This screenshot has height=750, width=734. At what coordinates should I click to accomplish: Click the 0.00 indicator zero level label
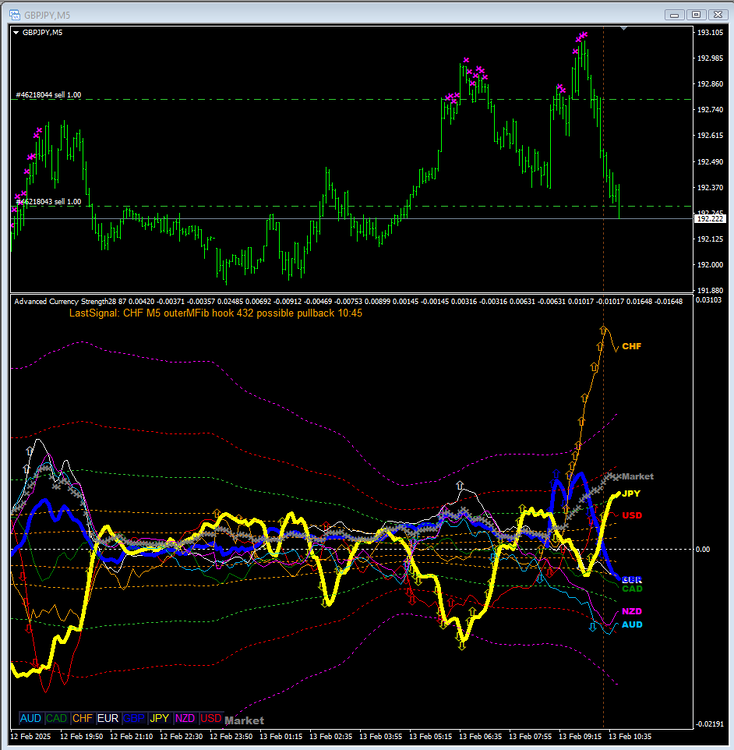703,550
